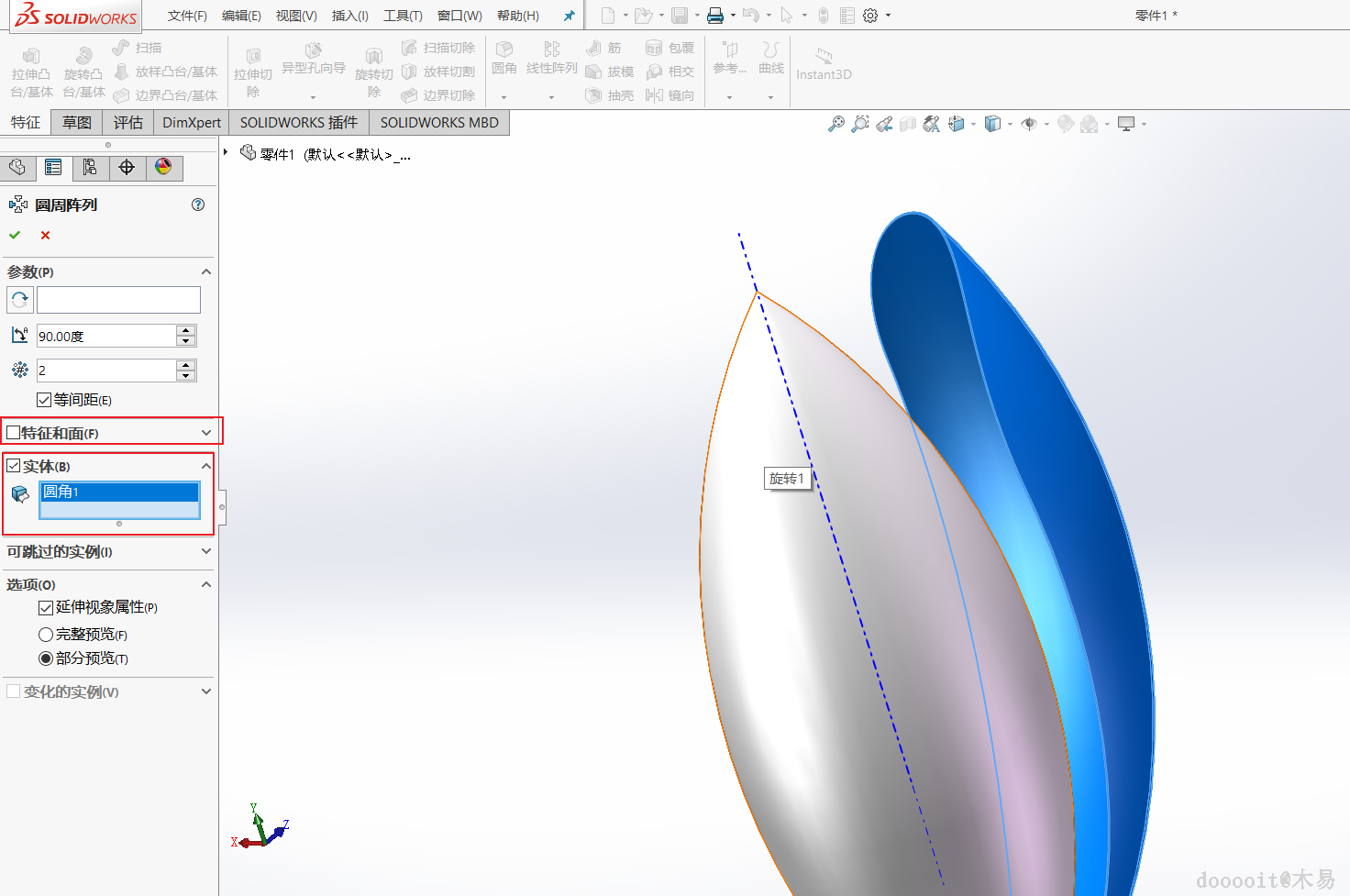The image size is (1350, 896).
Task: Collapse the 参数 section chevron
Action: pos(205,271)
